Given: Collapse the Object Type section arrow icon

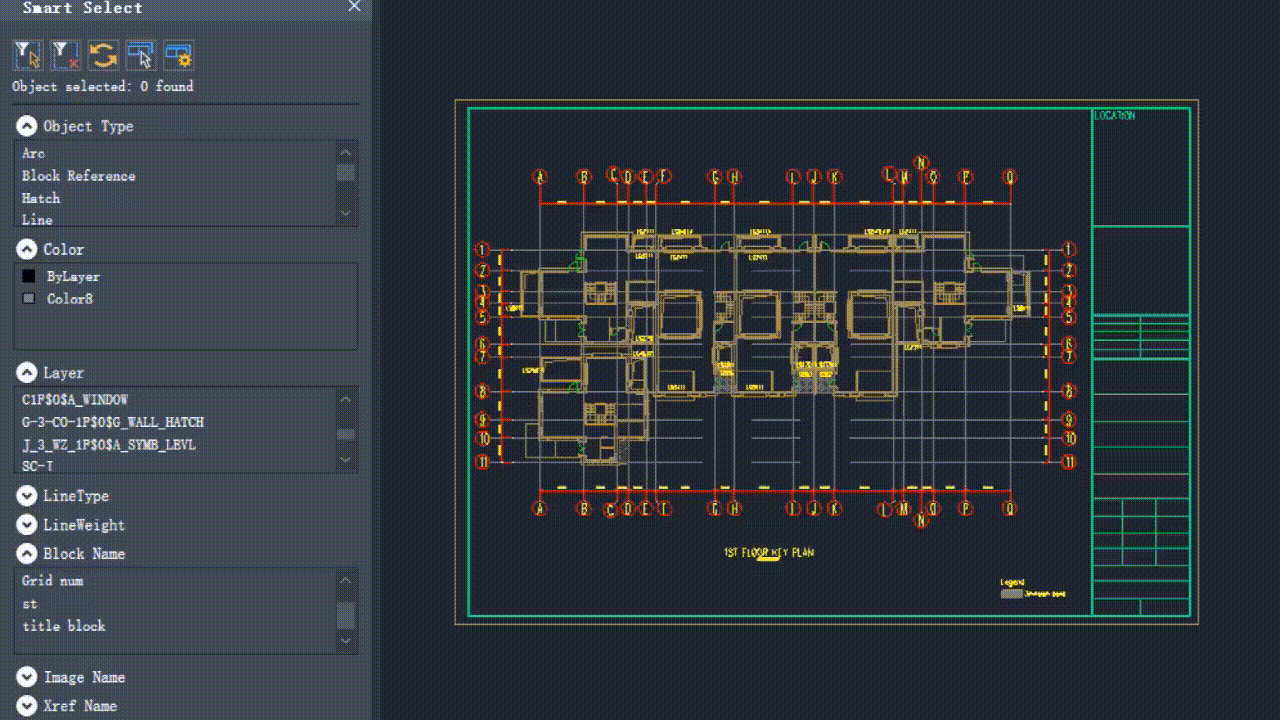Looking at the screenshot, I should [x=26, y=126].
